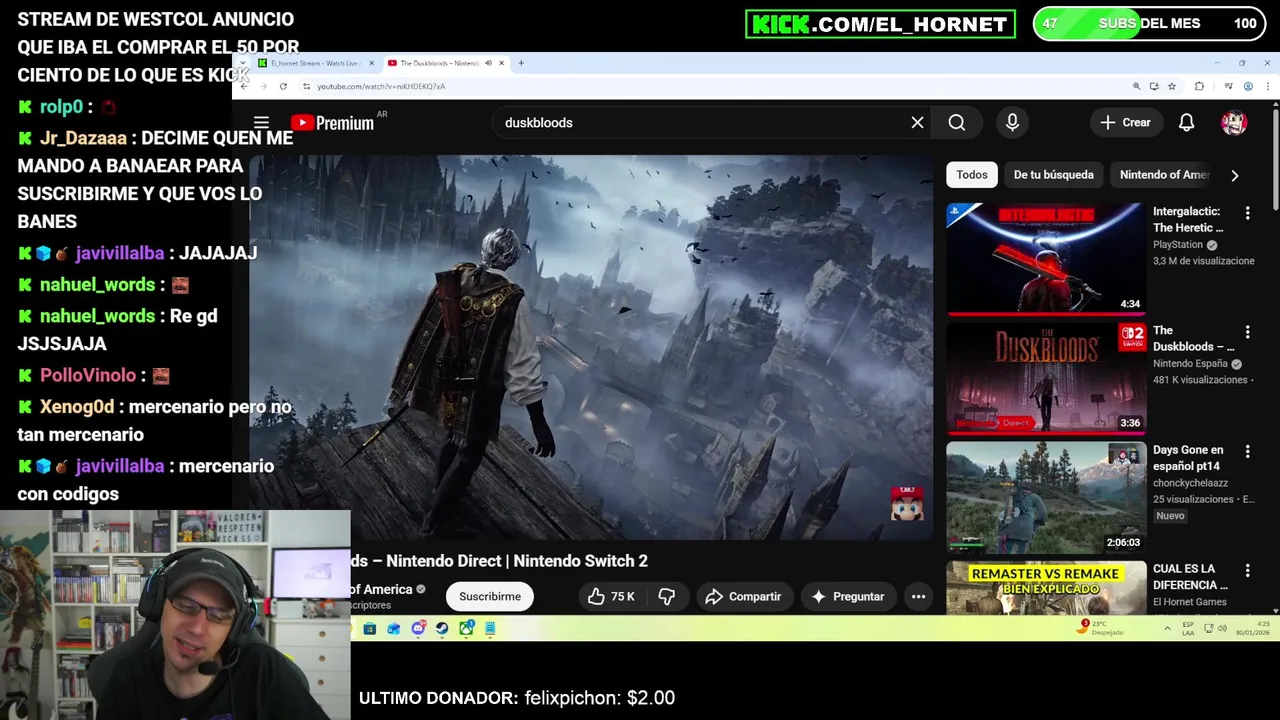Viewport: 1280px width, 720px height.
Task: Open Discord from the taskbar
Action: click(418, 628)
